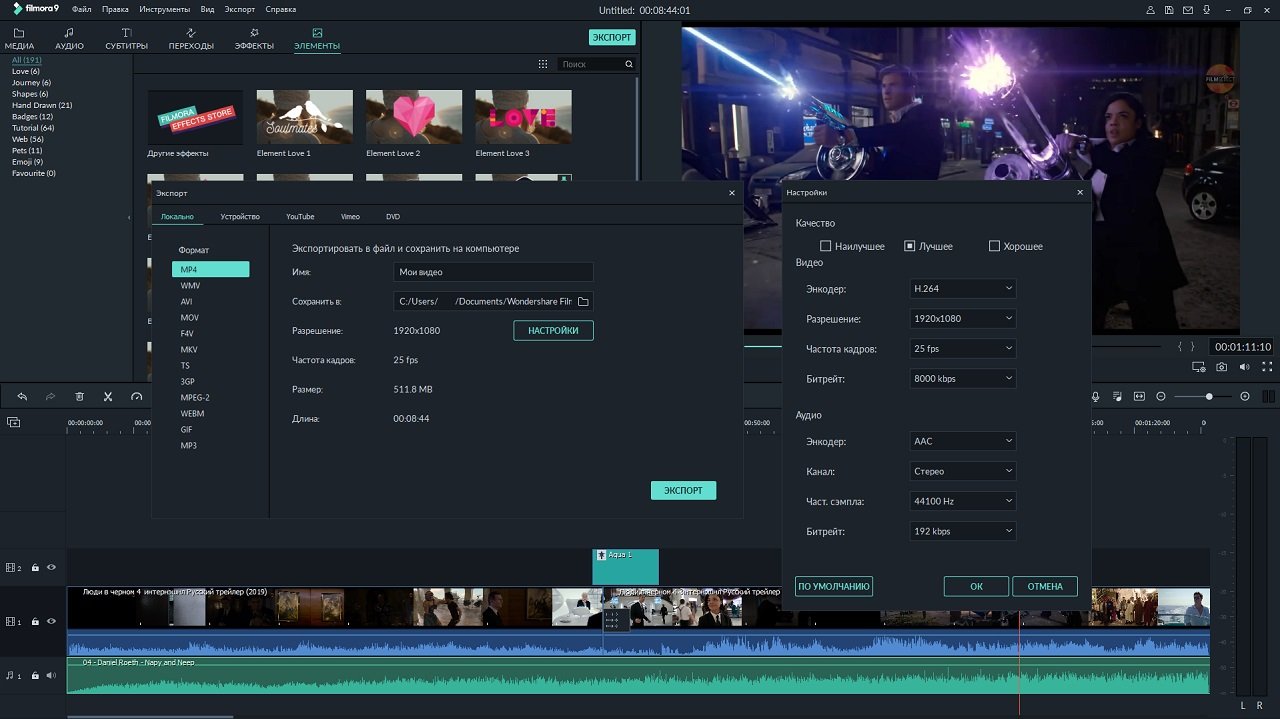Click the add track icon left of ruler
1280x719 pixels.
tap(13, 423)
